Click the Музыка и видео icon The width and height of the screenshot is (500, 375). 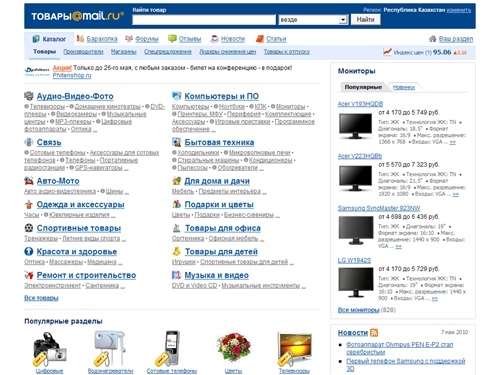(176, 275)
